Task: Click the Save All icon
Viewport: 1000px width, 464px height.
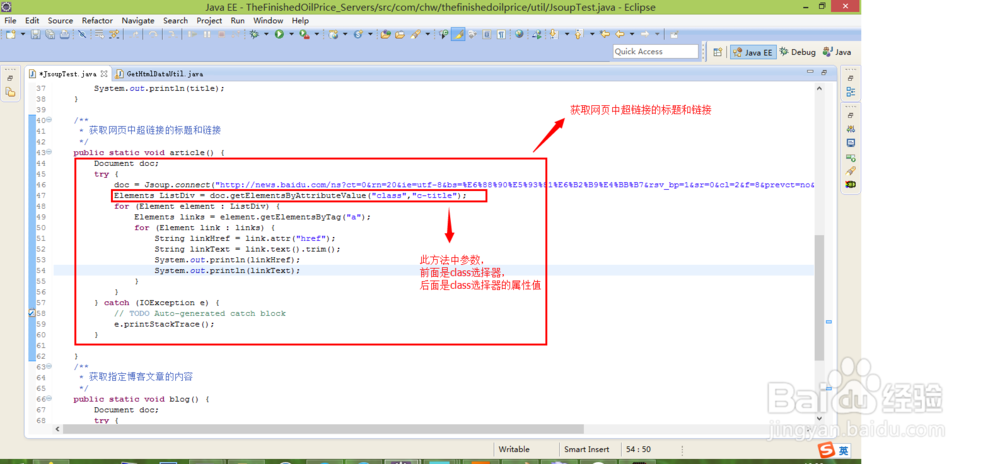Action: (x=50, y=34)
